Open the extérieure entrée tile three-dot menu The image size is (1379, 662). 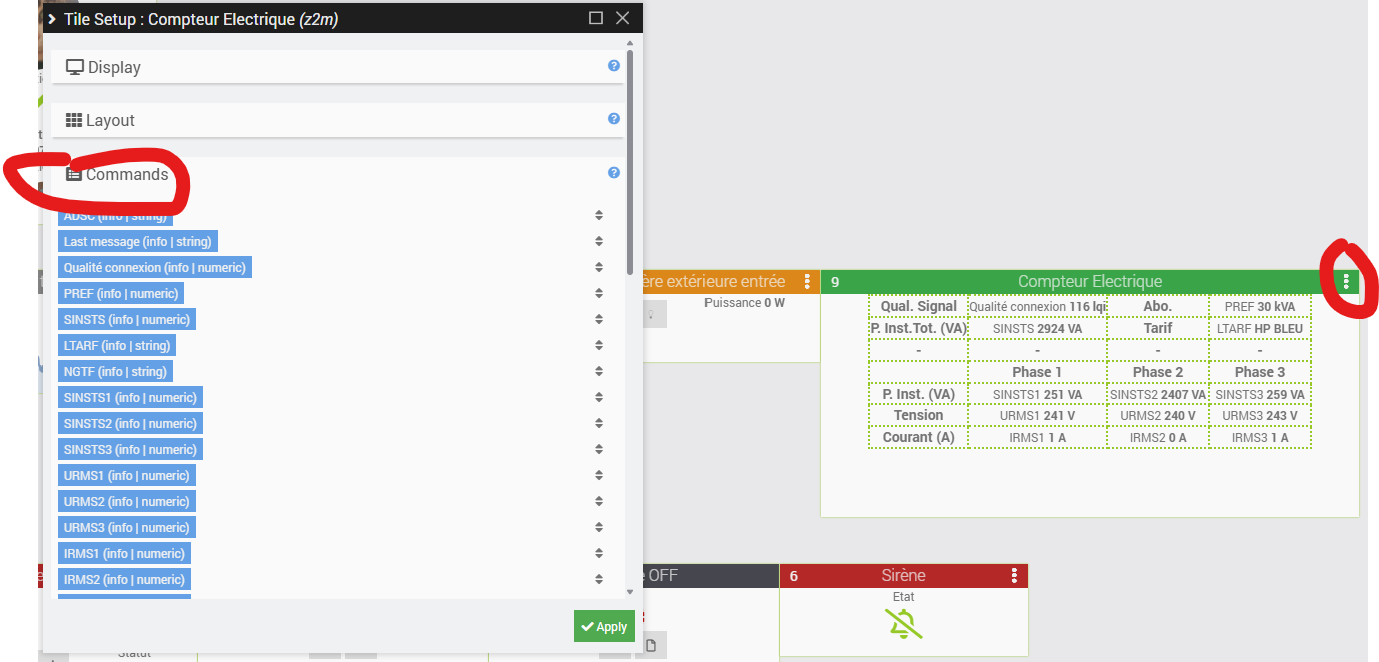coord(807,282)
